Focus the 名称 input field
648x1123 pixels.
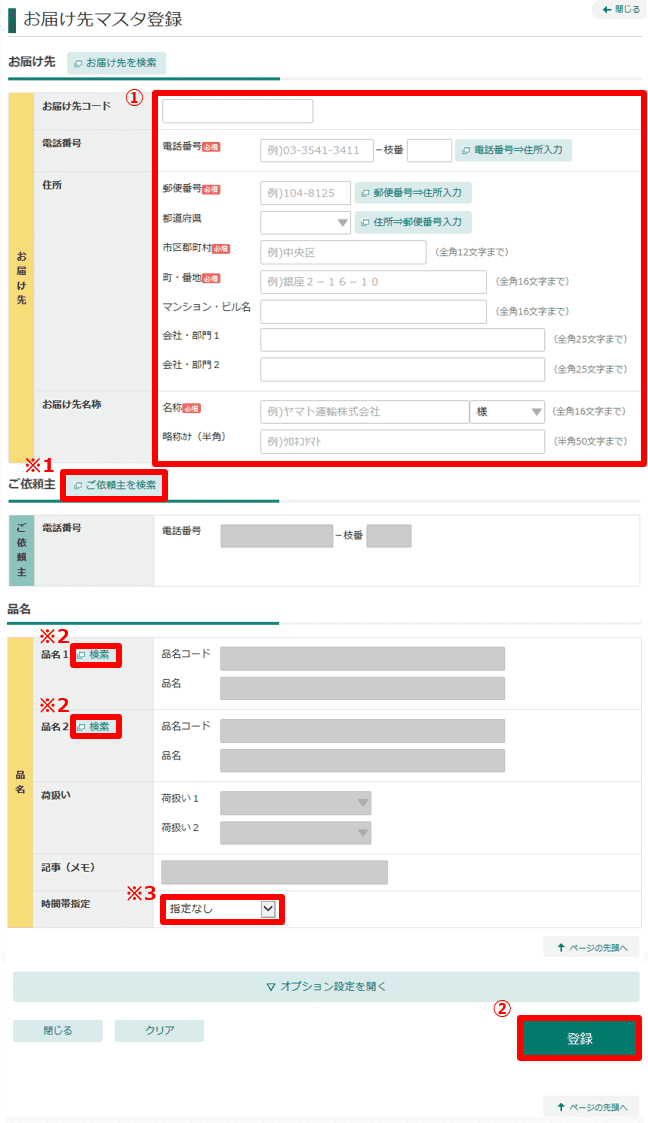pos(364,412)
